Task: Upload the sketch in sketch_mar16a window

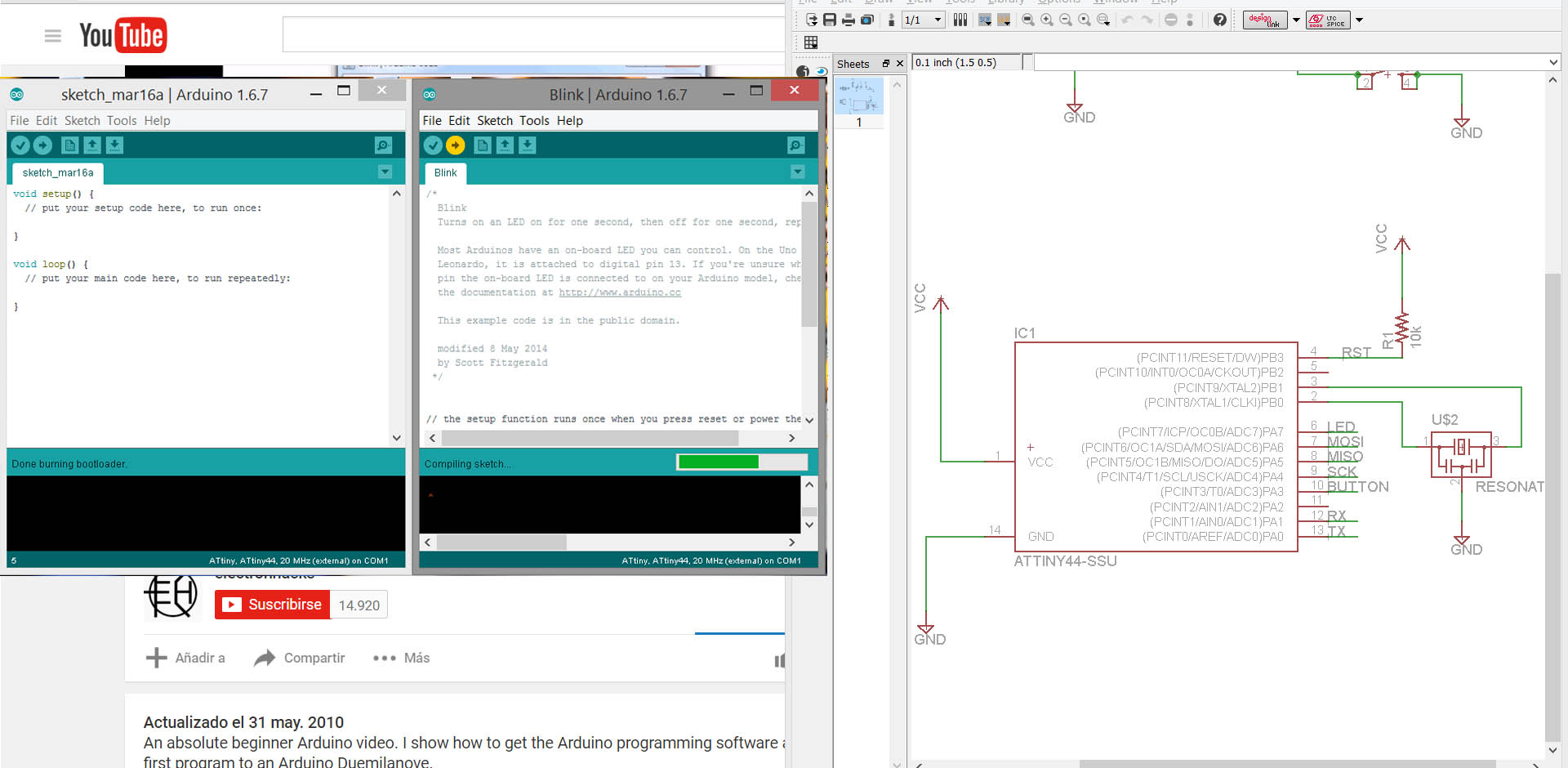Action: 42,145
